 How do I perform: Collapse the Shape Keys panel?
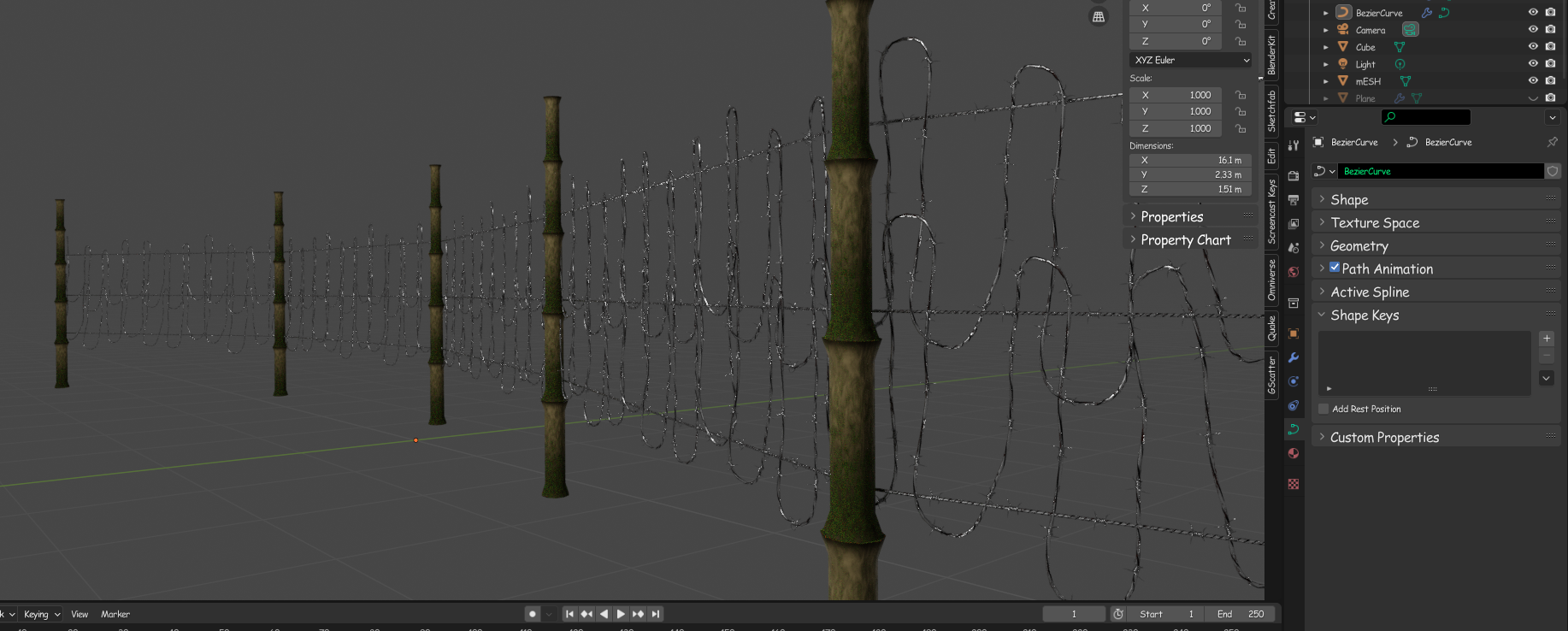coord(1364,315)
